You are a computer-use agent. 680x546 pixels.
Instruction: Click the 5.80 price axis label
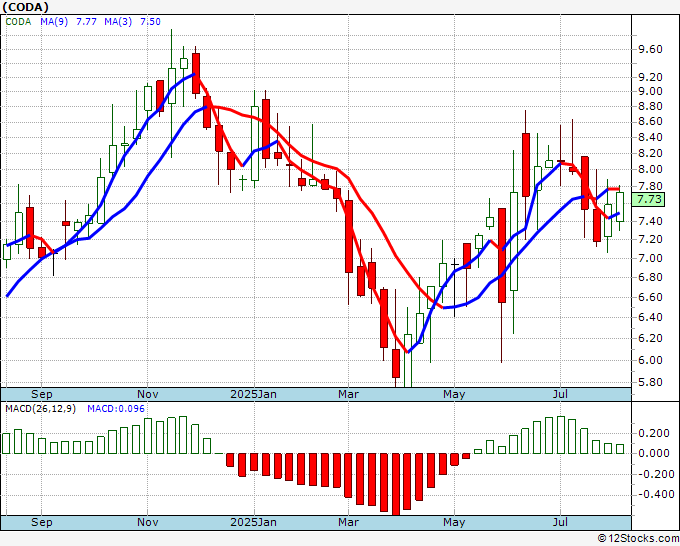[650, 383]
